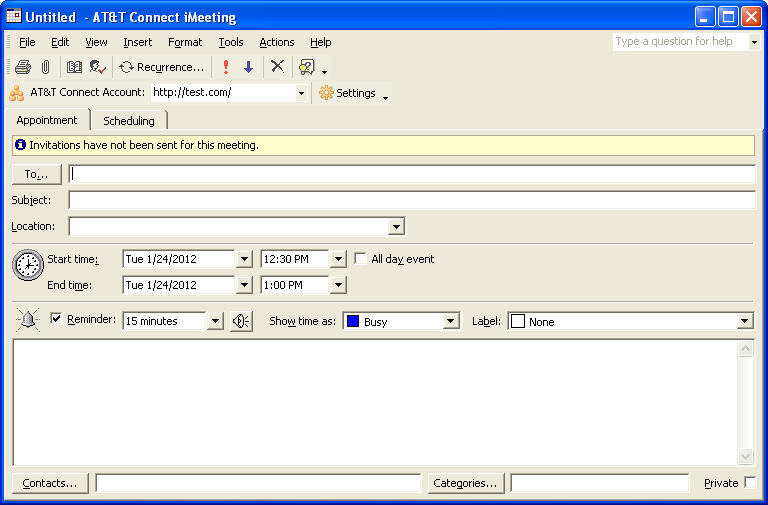Switch to the Scheduling tab

point(129,120)
